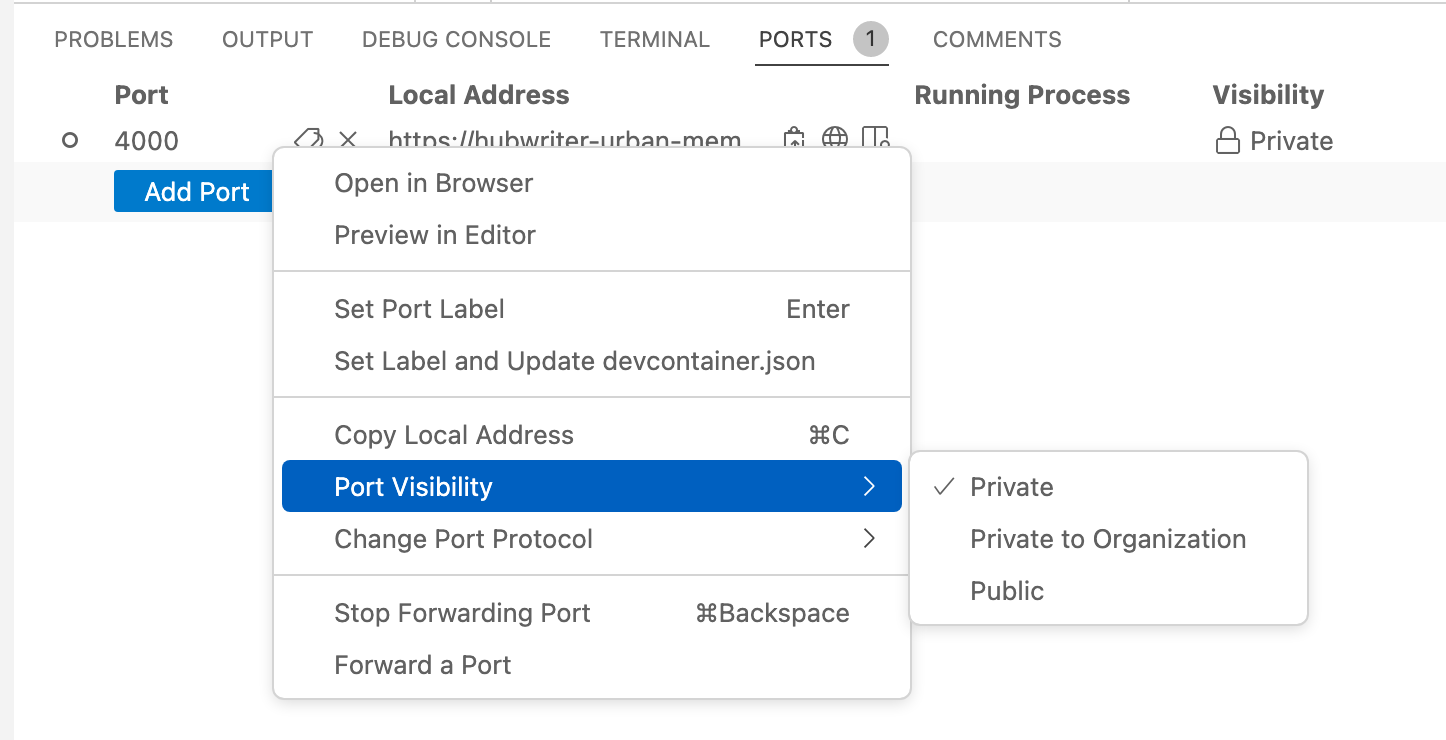Viewport: 1446px width, 740px height.
Task: Select Open in Browser from context menu
Action: pos(433,183)
